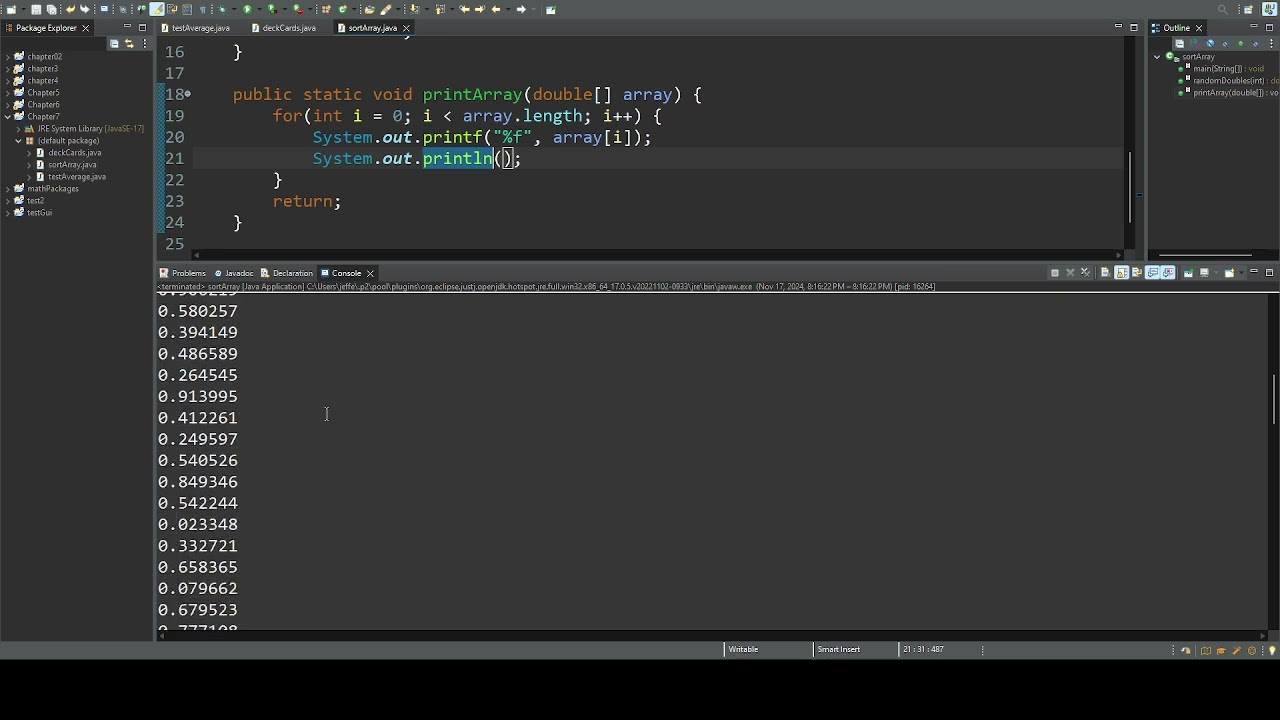The height and width of the screenshot is (720, 1280).
Task: Select sortArray.java in Package Explorer
Action: click(x=72, y=165)
